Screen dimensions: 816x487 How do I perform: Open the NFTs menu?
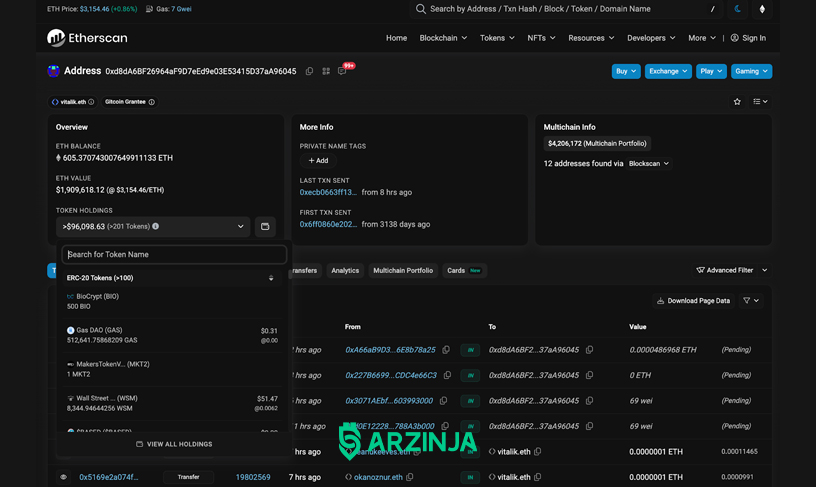tap(541, 38)
